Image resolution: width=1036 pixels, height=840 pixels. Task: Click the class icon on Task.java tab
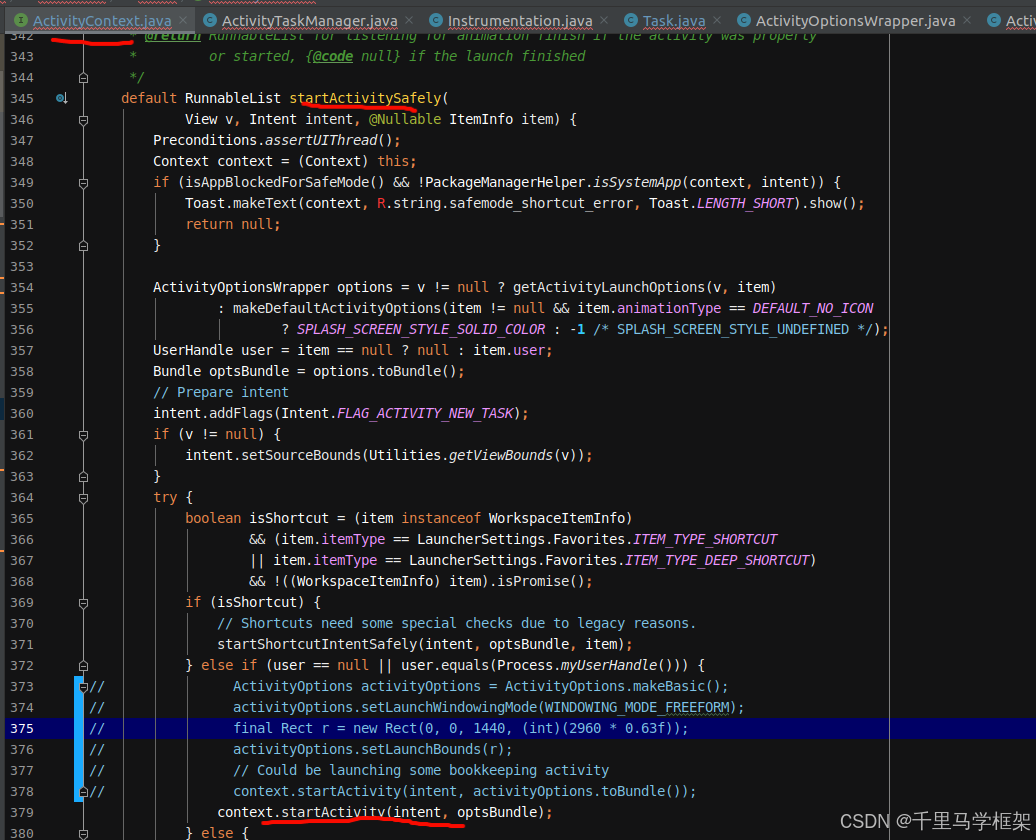(x=630, y=20)
